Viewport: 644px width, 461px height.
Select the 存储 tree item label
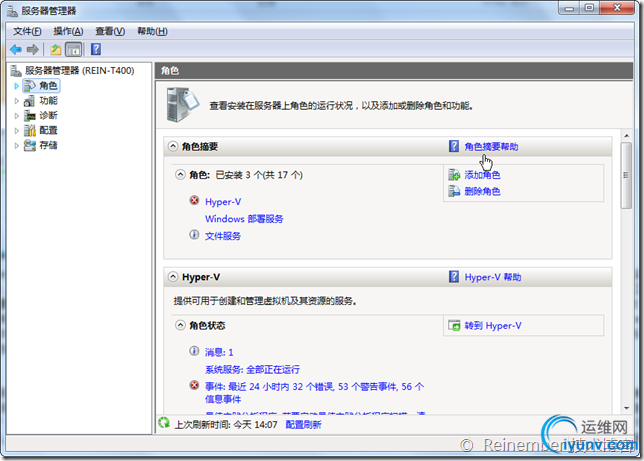48,145
